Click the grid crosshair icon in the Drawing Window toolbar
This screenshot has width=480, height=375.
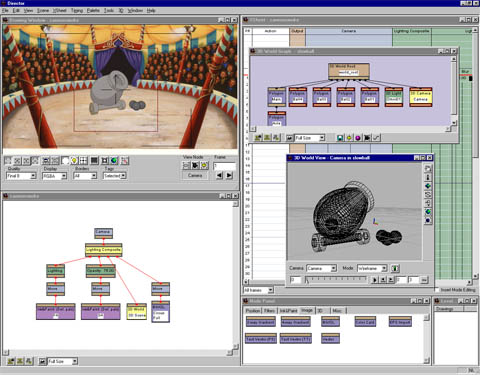[x=83, y=161]
